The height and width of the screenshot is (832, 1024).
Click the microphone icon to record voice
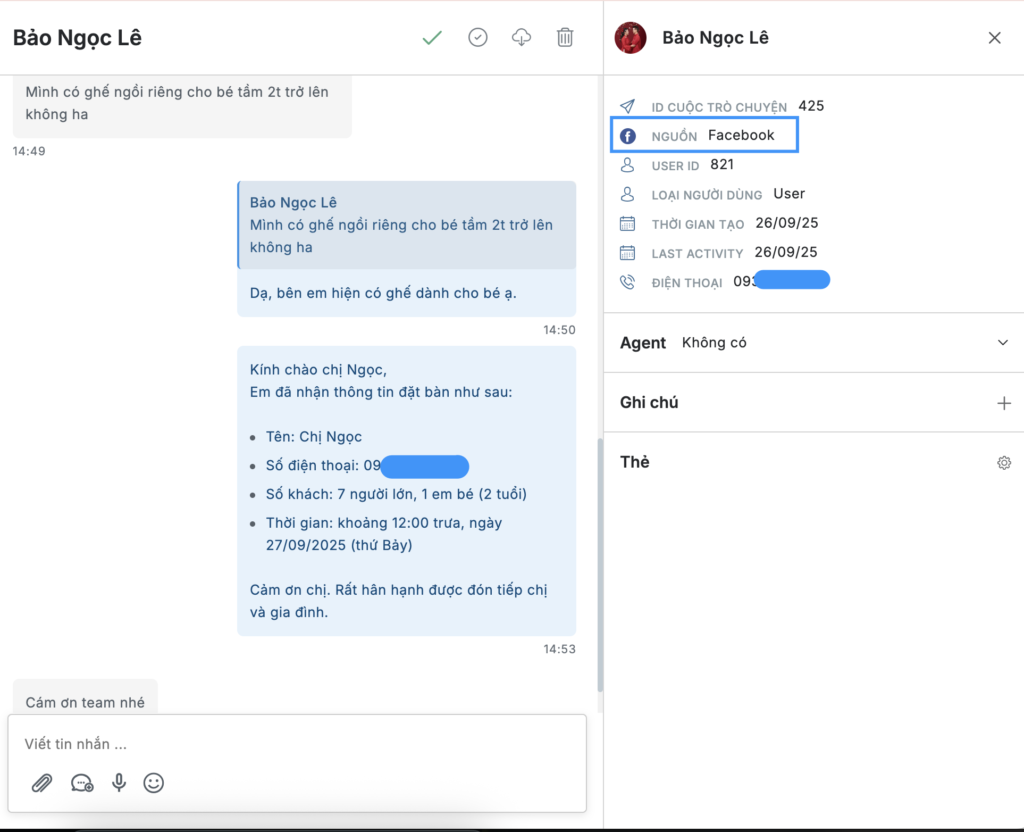click(x=119, y=783)
